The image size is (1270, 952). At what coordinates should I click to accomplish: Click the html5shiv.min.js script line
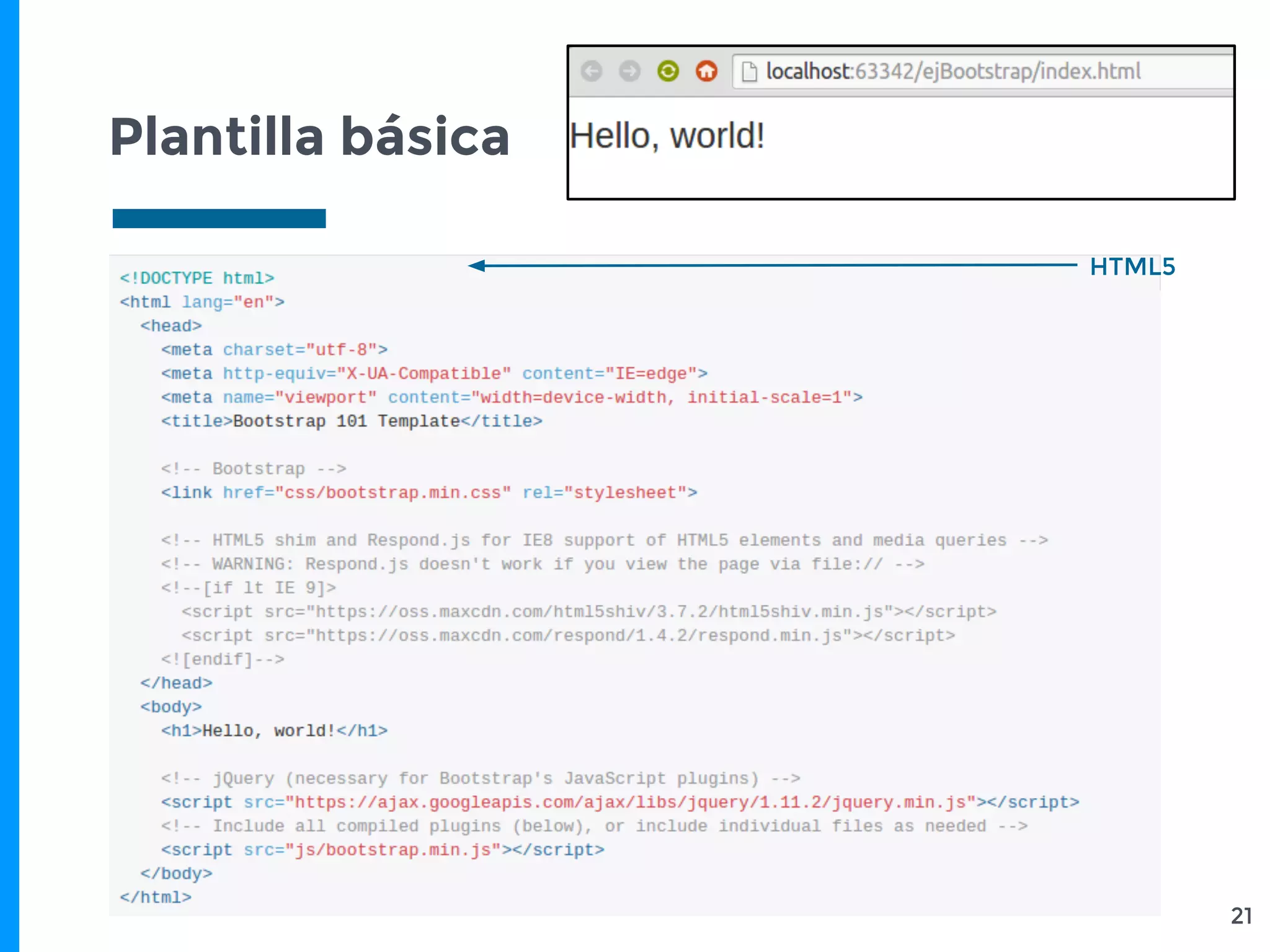coord(589,612)
